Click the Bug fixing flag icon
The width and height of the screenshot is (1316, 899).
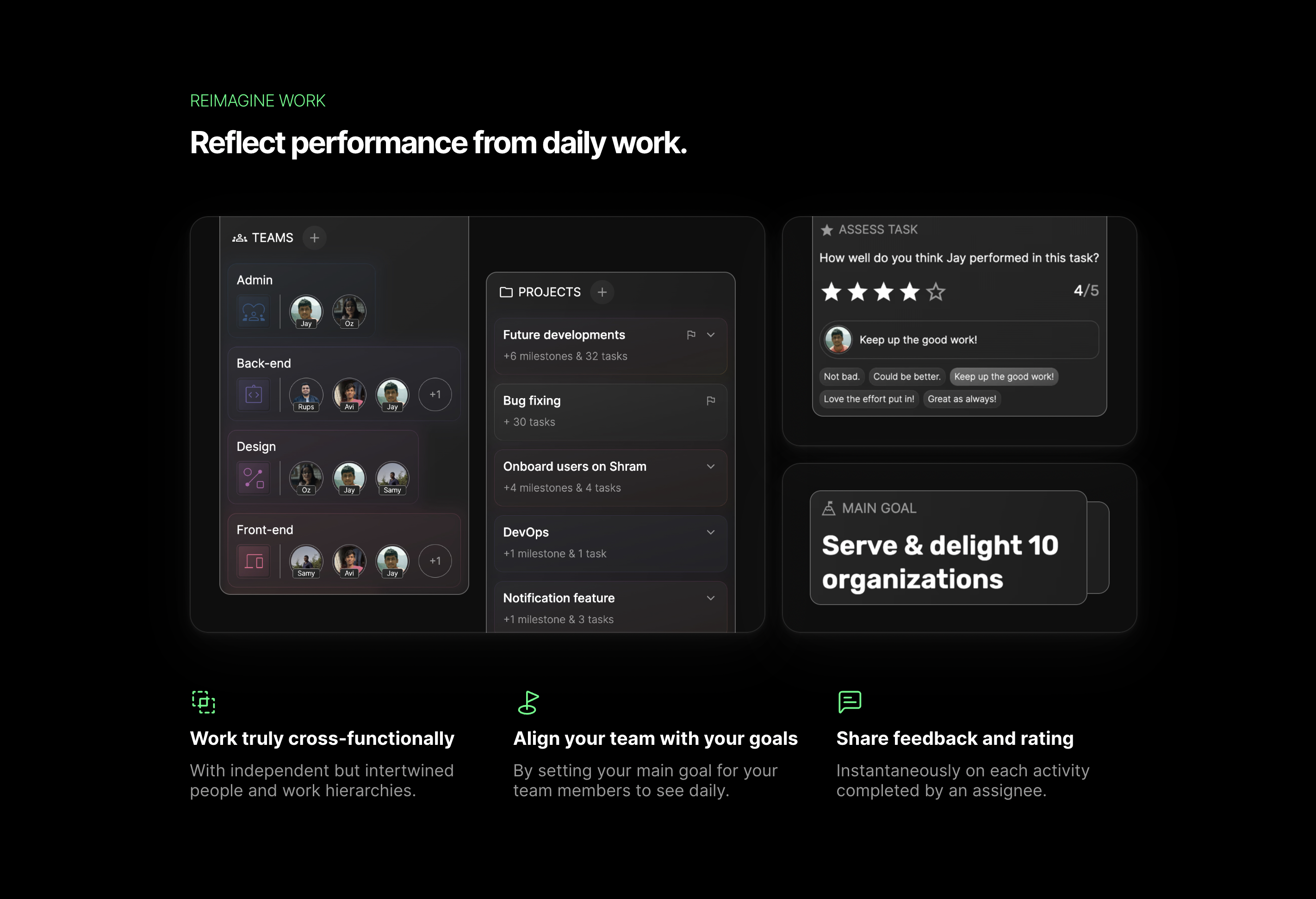[x=711, y=401]
